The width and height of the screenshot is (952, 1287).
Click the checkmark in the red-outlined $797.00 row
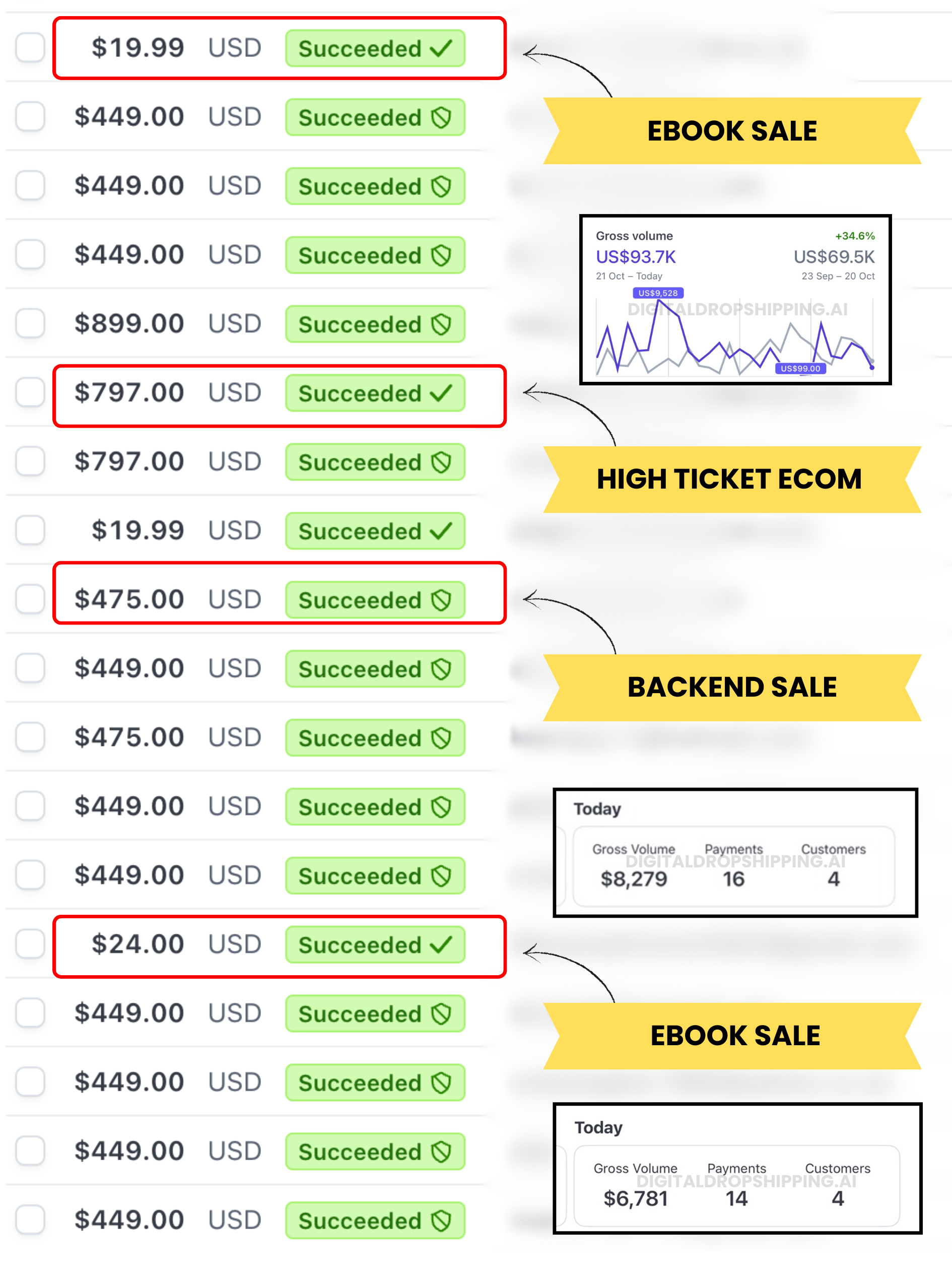(441, 393)
